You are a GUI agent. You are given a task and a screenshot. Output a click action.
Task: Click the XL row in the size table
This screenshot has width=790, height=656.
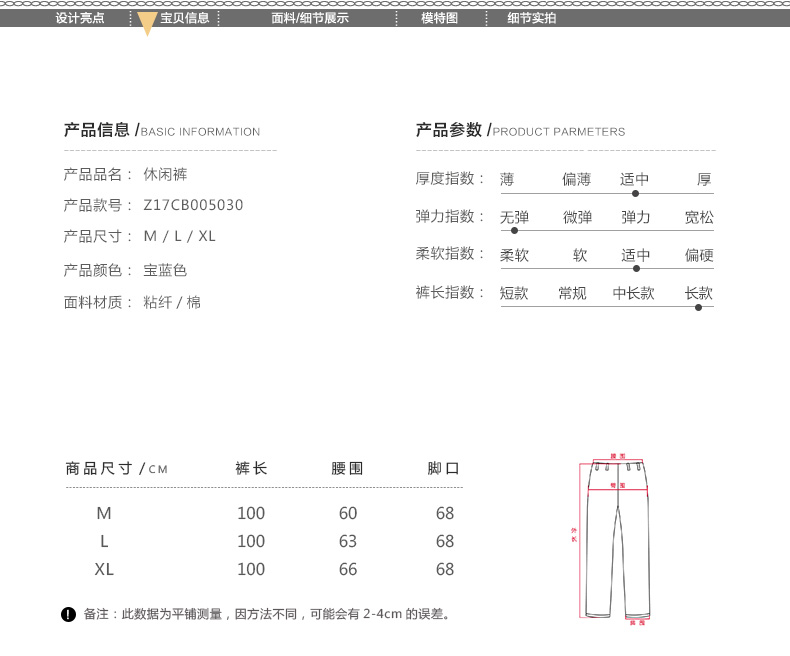[104, 569]
